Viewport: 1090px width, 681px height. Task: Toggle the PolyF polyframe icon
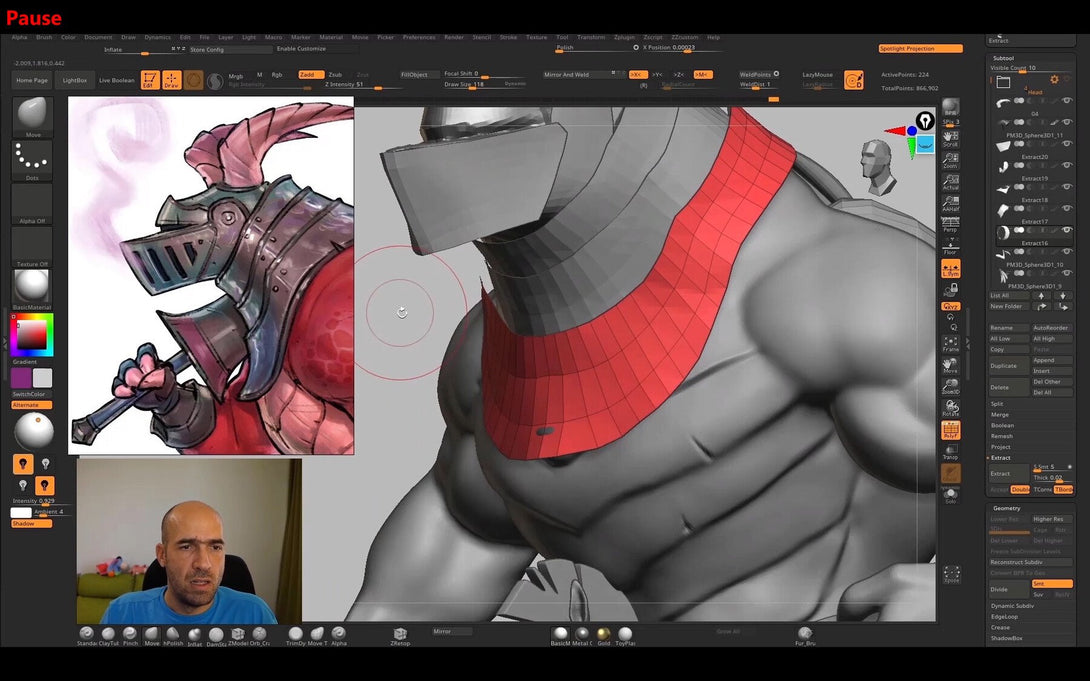[950, 430]
